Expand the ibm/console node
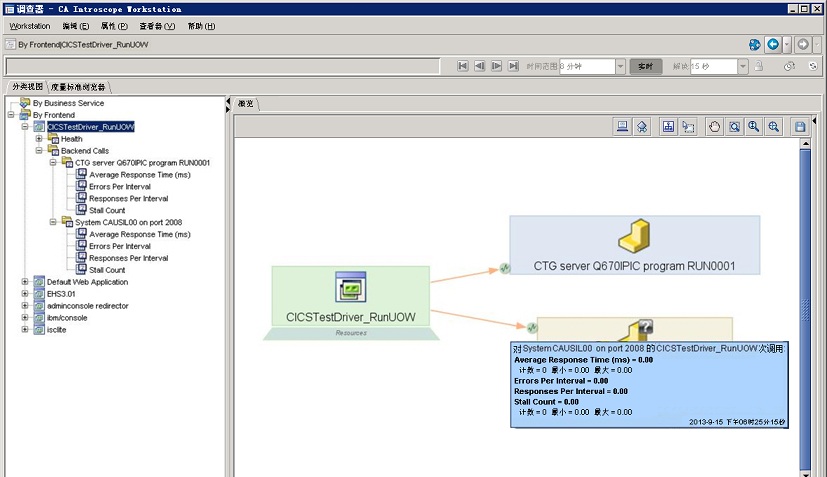 pos(25,318)
